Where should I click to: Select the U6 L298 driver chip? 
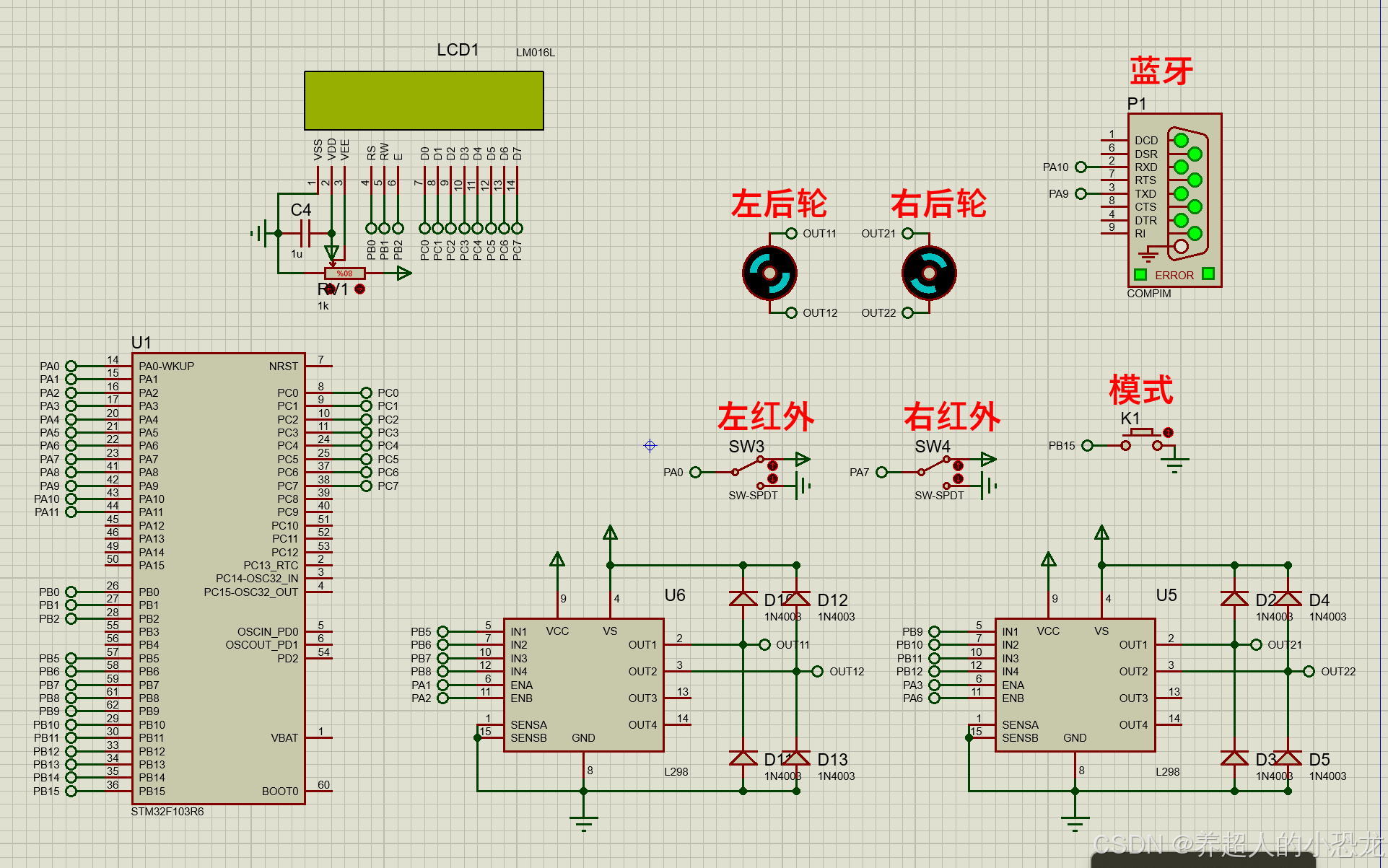583,684
